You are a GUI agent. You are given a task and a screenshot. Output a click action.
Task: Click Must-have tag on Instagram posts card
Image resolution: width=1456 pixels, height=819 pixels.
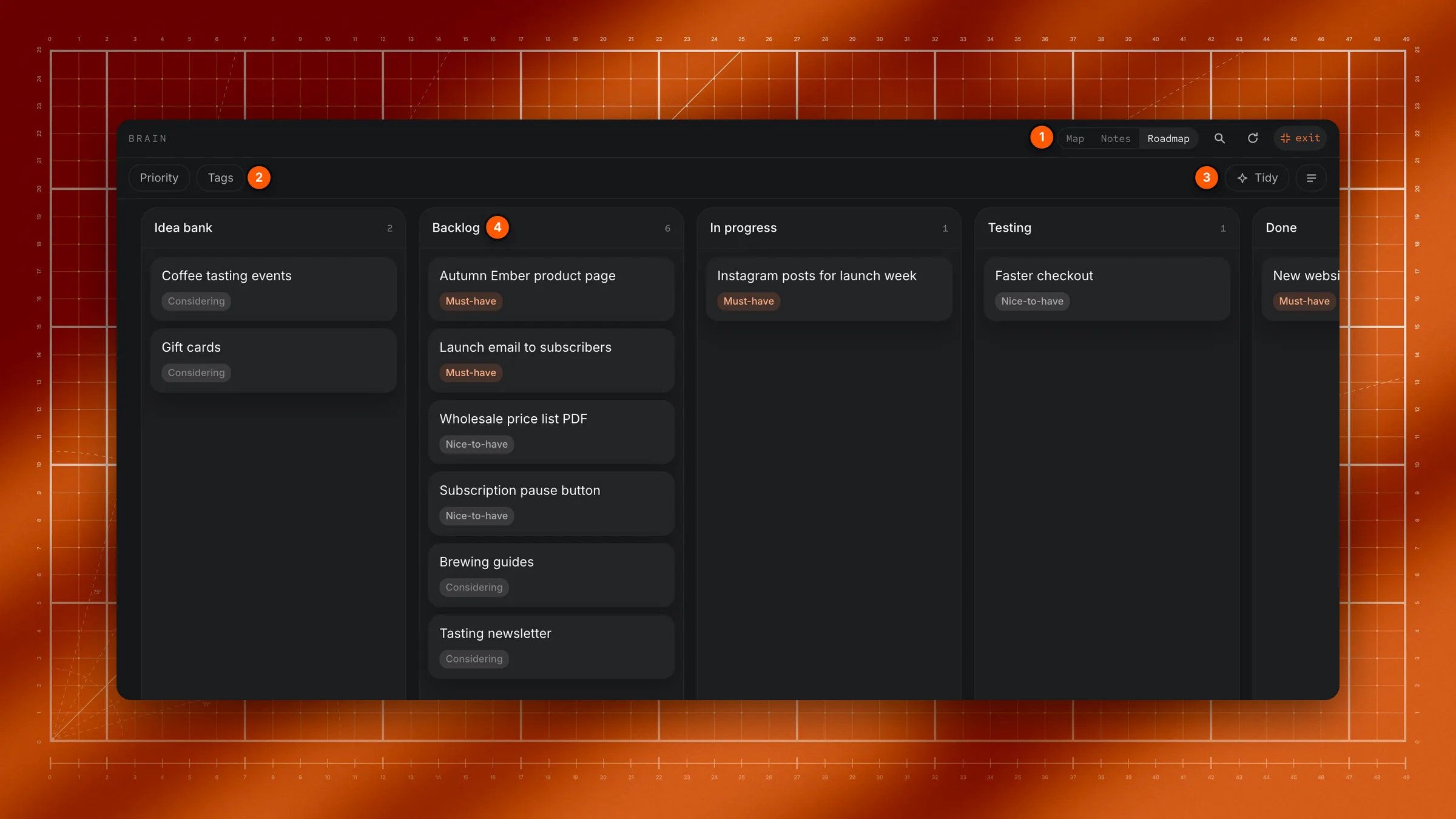749,301
